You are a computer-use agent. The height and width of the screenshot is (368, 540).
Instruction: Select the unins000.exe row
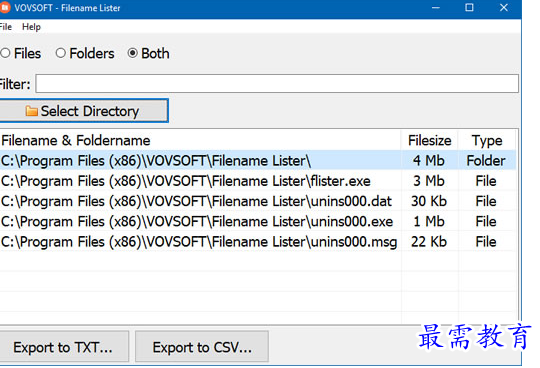258,222
